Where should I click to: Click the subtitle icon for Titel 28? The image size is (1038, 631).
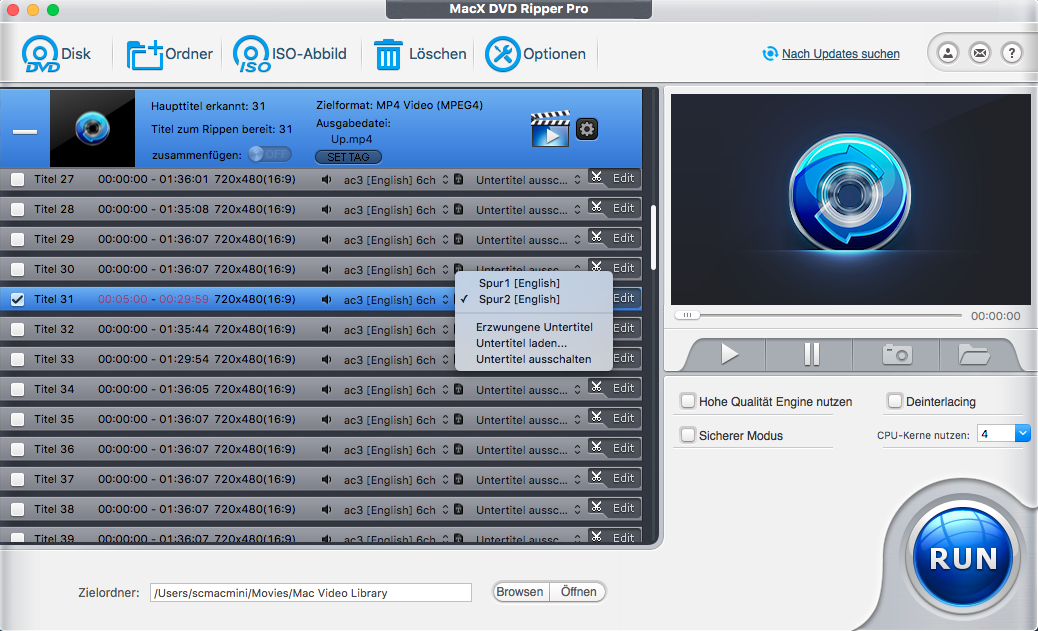458,209
